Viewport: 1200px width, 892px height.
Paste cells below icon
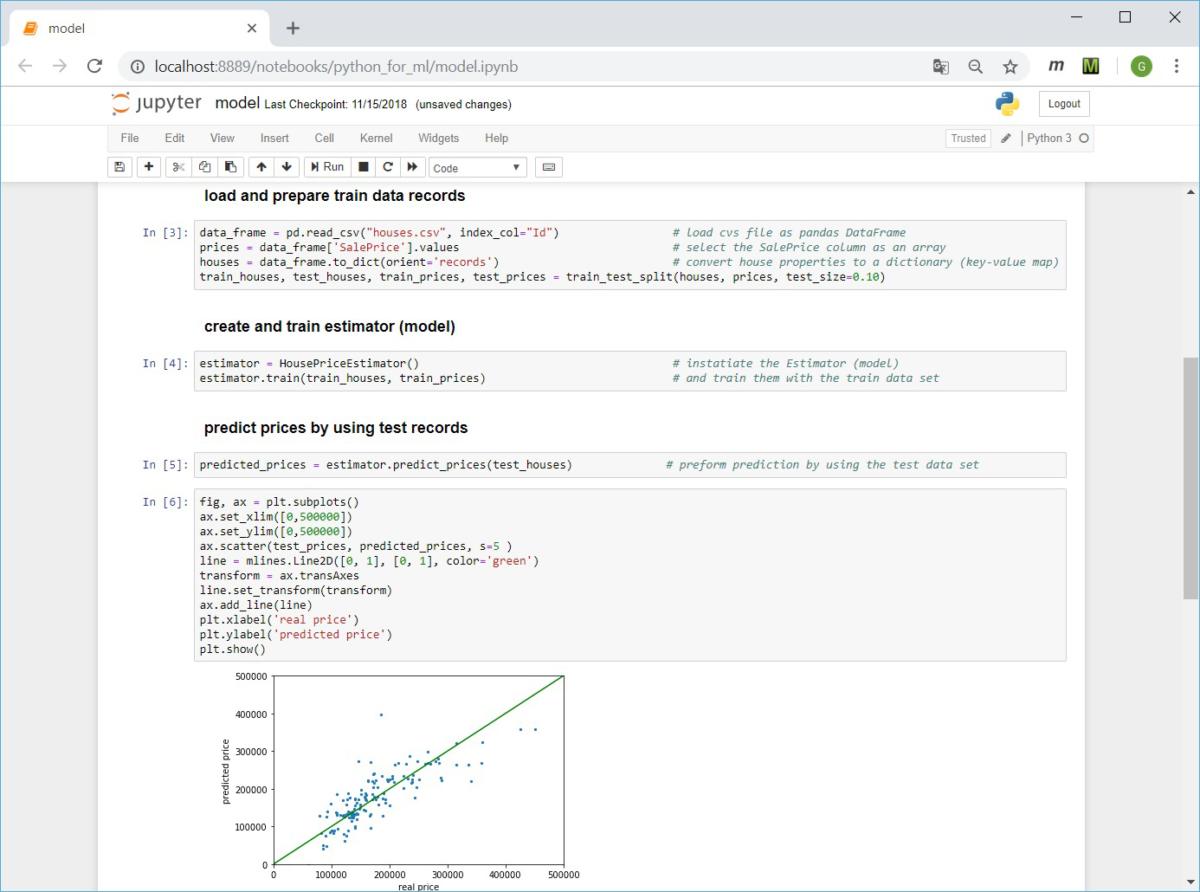[229, 167]
